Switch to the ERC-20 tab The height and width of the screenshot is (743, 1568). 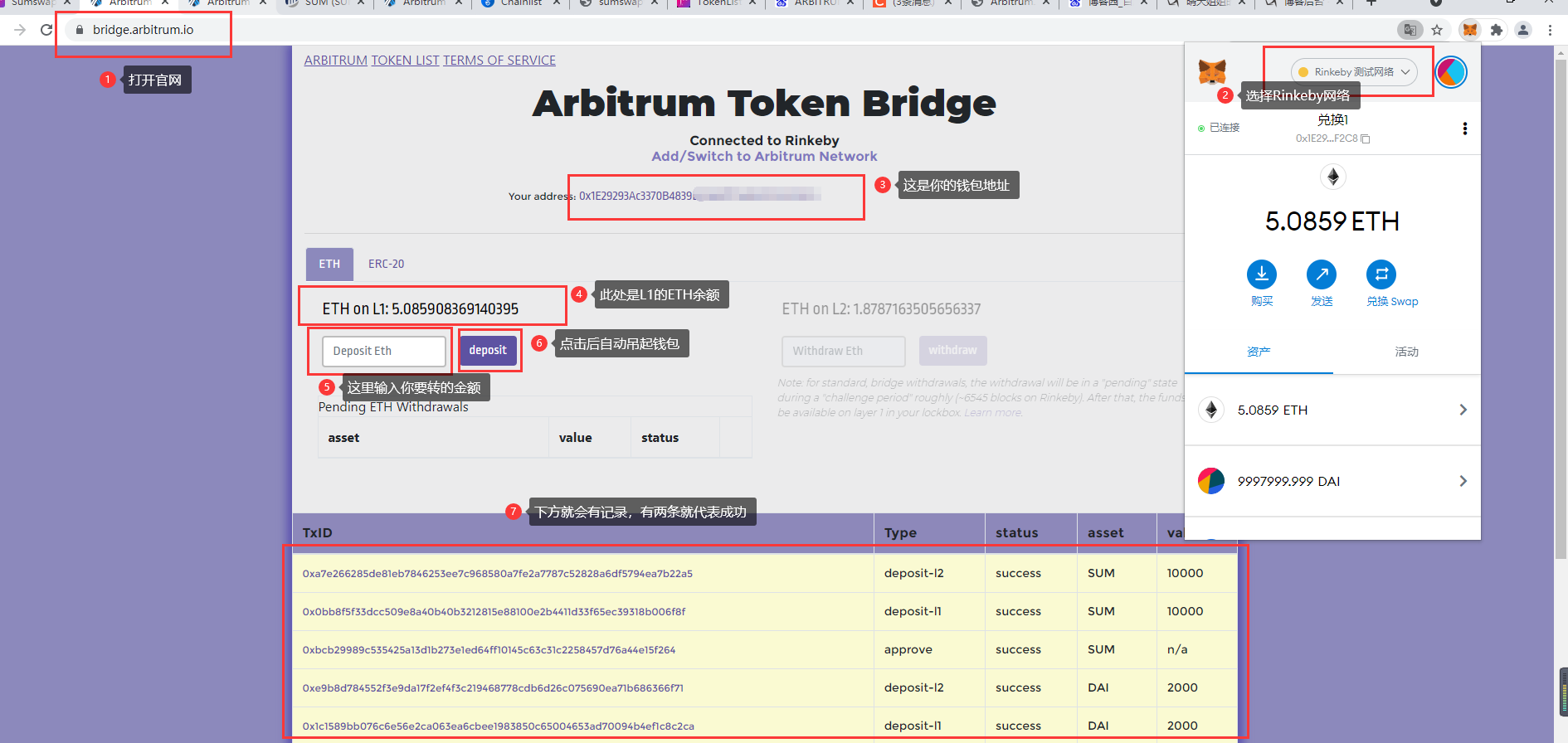(387, 264)
